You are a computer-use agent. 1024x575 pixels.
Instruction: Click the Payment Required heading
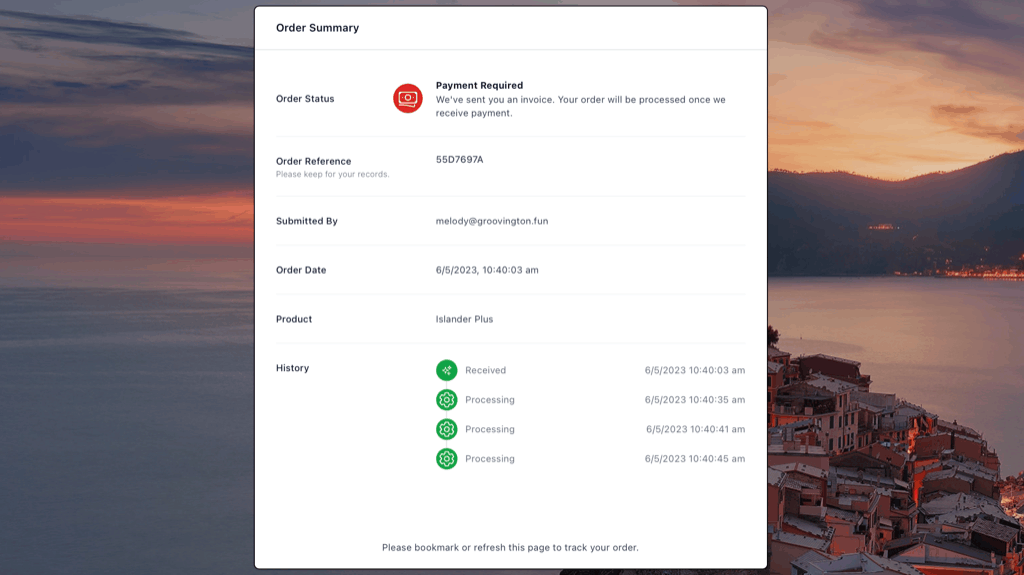click(x=479, y=86)
